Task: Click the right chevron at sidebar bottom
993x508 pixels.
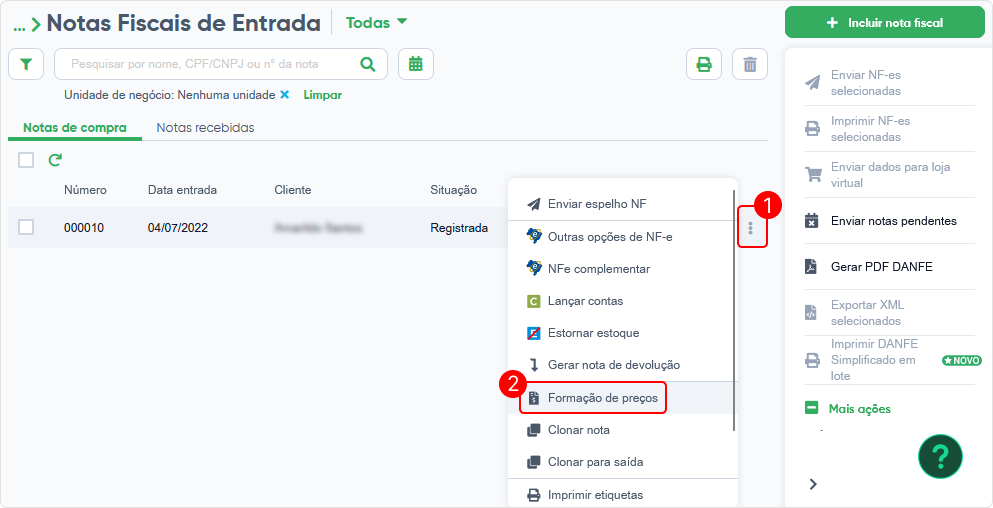Action: 813,484
